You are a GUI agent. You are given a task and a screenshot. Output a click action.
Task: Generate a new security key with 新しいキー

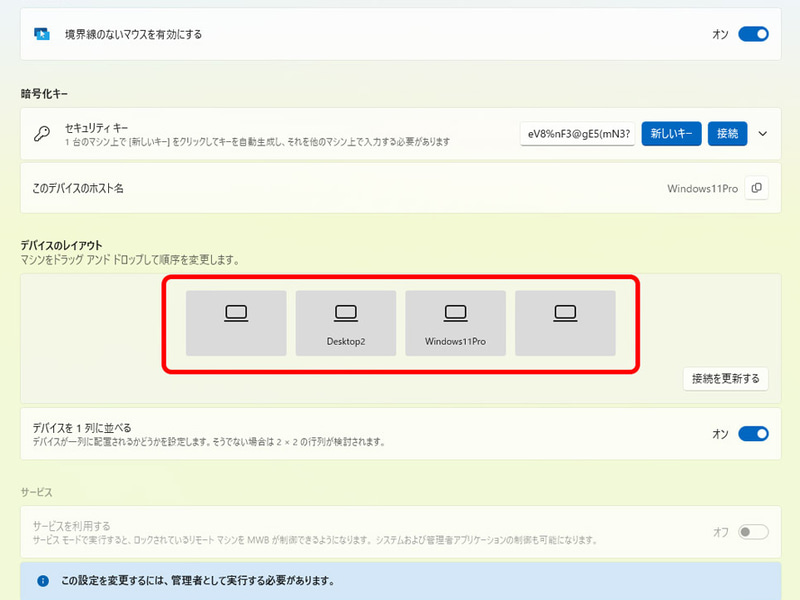671,133
